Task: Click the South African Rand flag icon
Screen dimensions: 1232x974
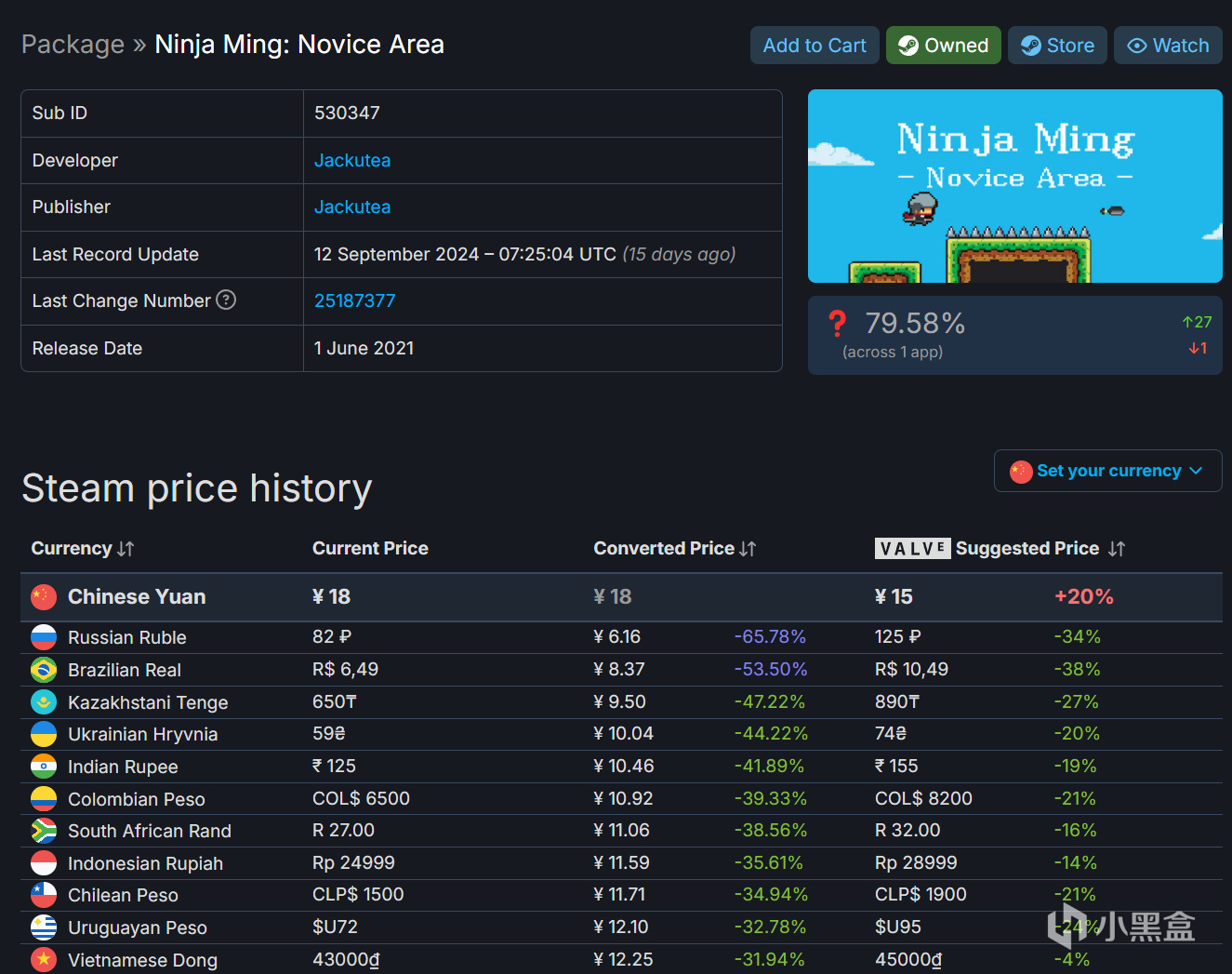Action: tap(44, 831)
